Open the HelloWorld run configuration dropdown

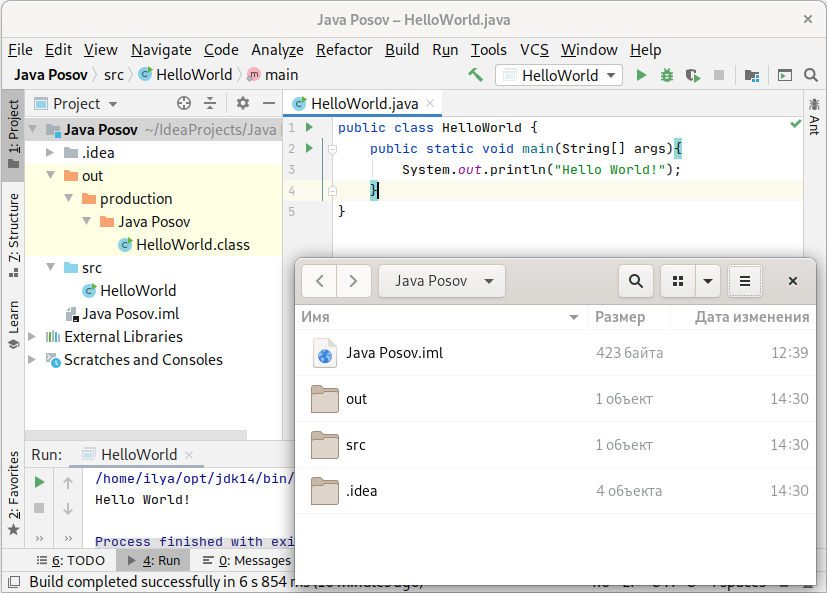click(559, 75)
